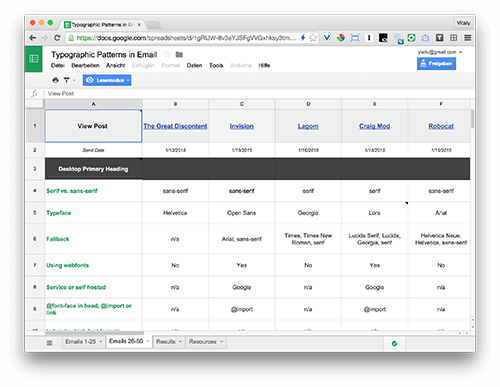Reload the page with refresh icon
The image size is (500, 387).
57,38
